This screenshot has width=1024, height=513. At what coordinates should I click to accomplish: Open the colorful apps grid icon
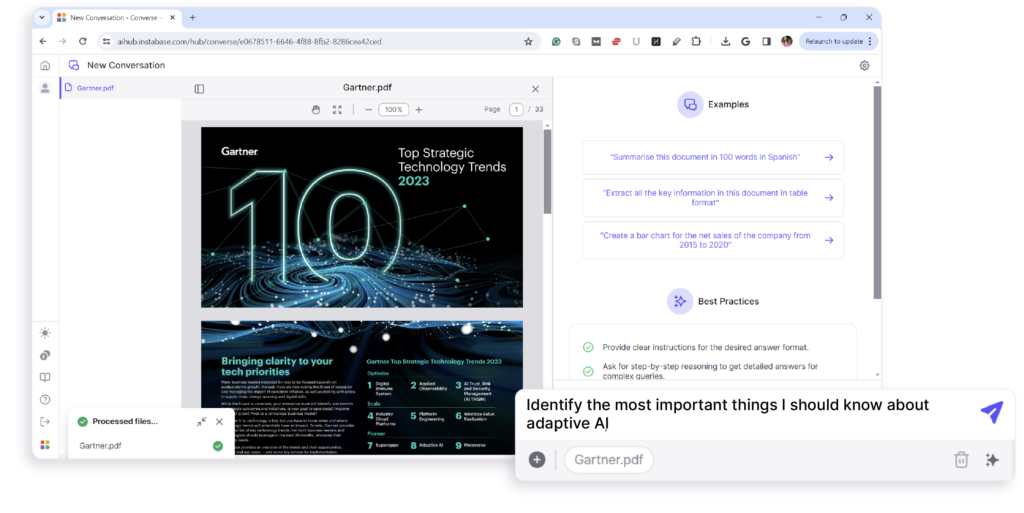point(45,444)
